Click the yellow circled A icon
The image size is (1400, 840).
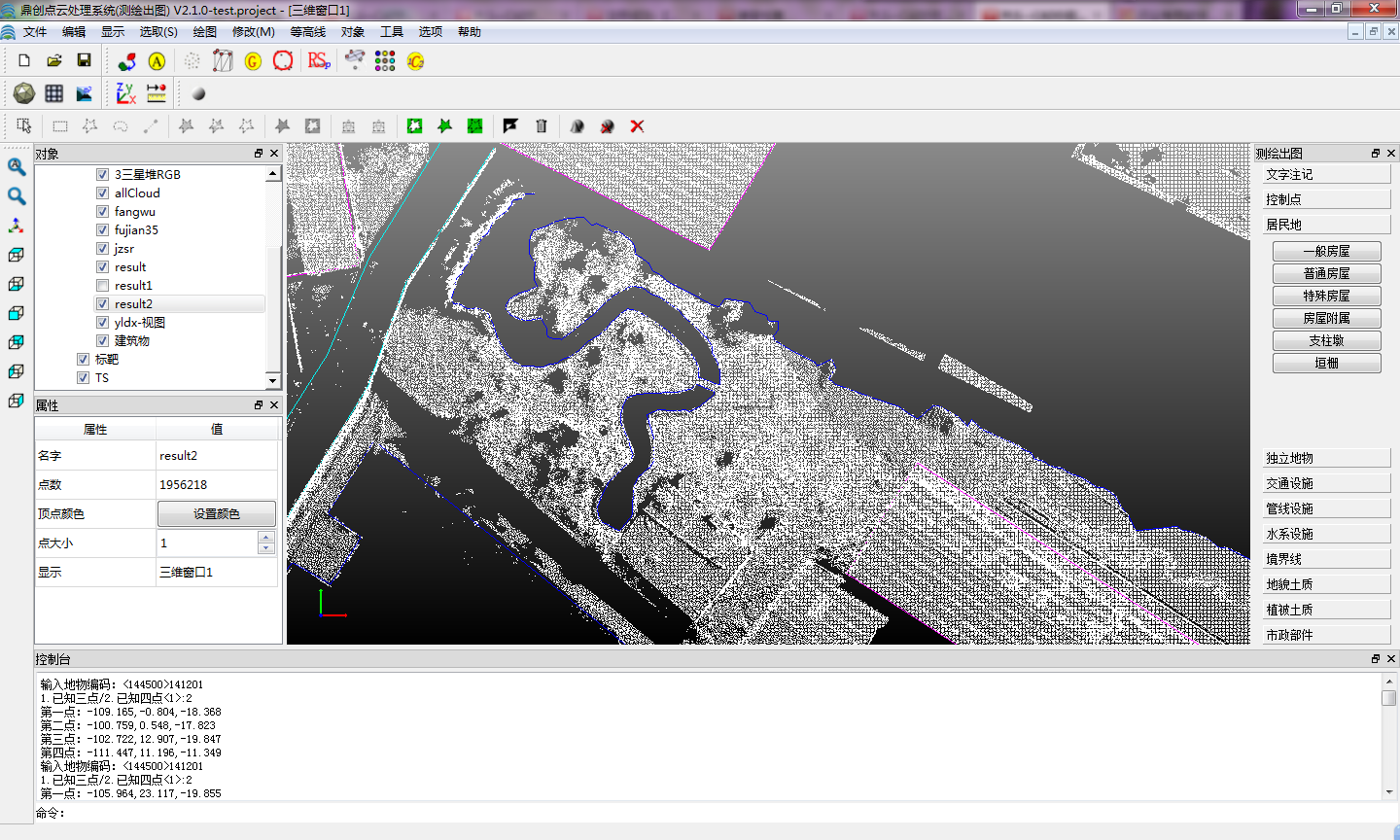pos(157,60)
